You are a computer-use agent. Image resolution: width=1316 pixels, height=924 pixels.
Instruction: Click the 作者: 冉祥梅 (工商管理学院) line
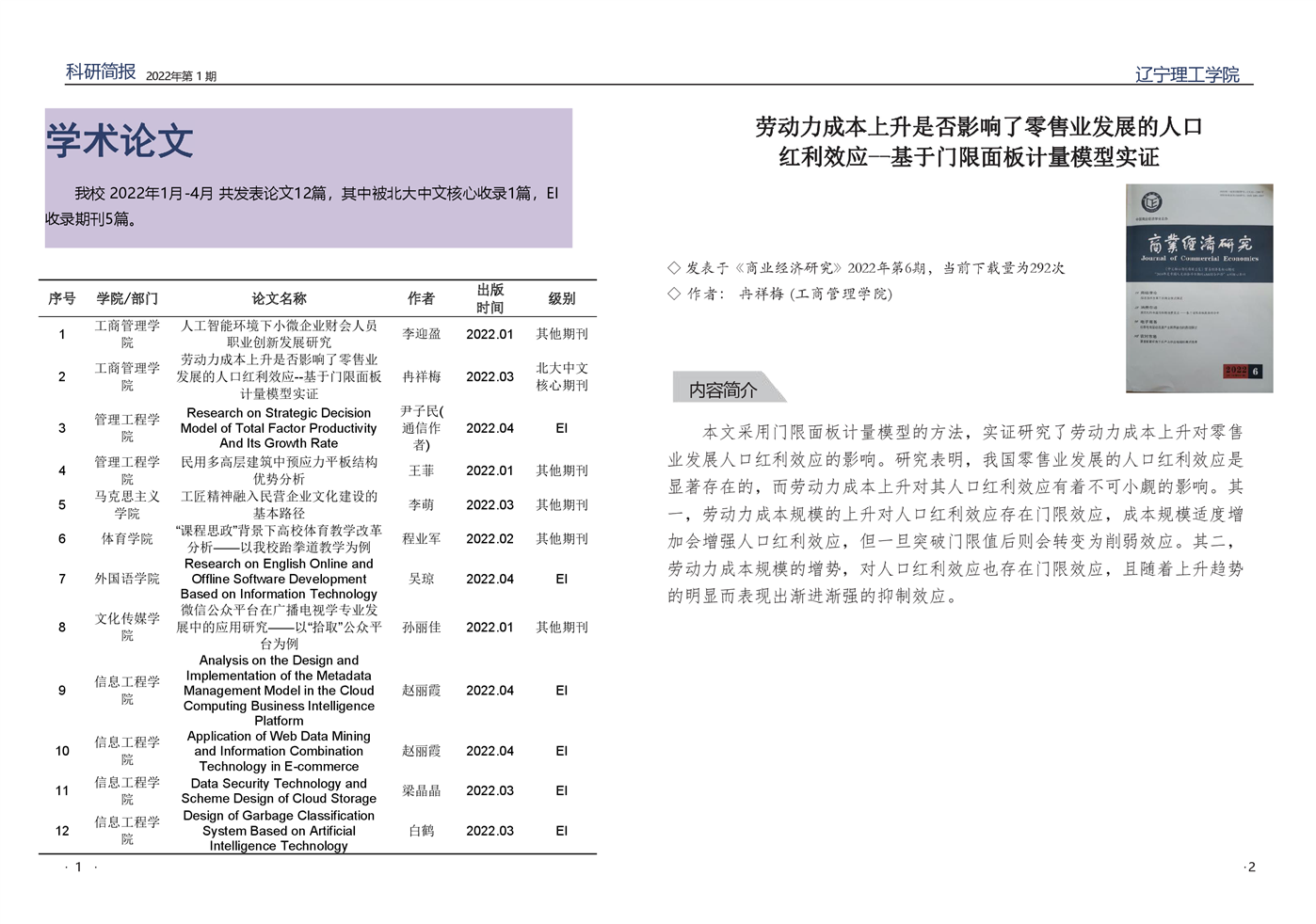click(x=780, y=294)
